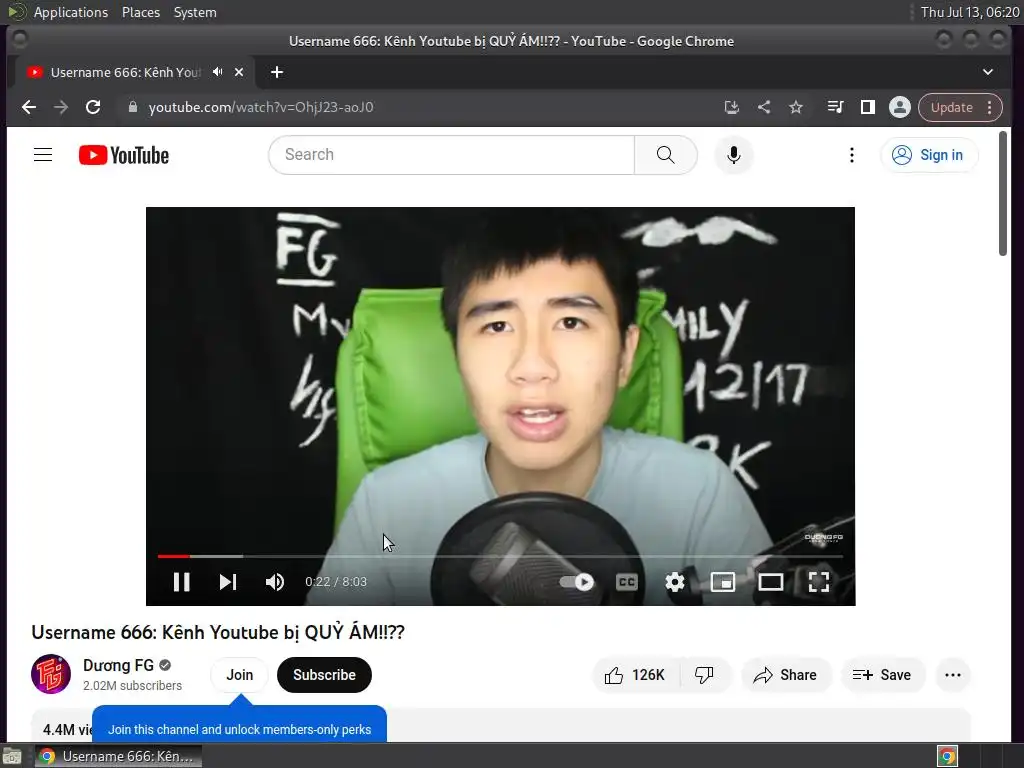This screenshot has height=768, width=1024.
Task: Pause the video playback
Action: (182, 581)
